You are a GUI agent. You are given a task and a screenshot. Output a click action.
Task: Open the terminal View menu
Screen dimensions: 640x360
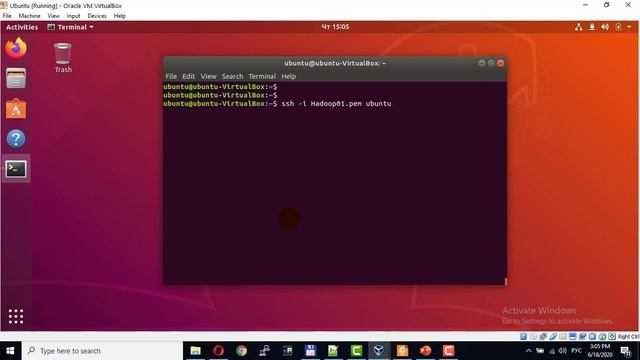point(208,76)
